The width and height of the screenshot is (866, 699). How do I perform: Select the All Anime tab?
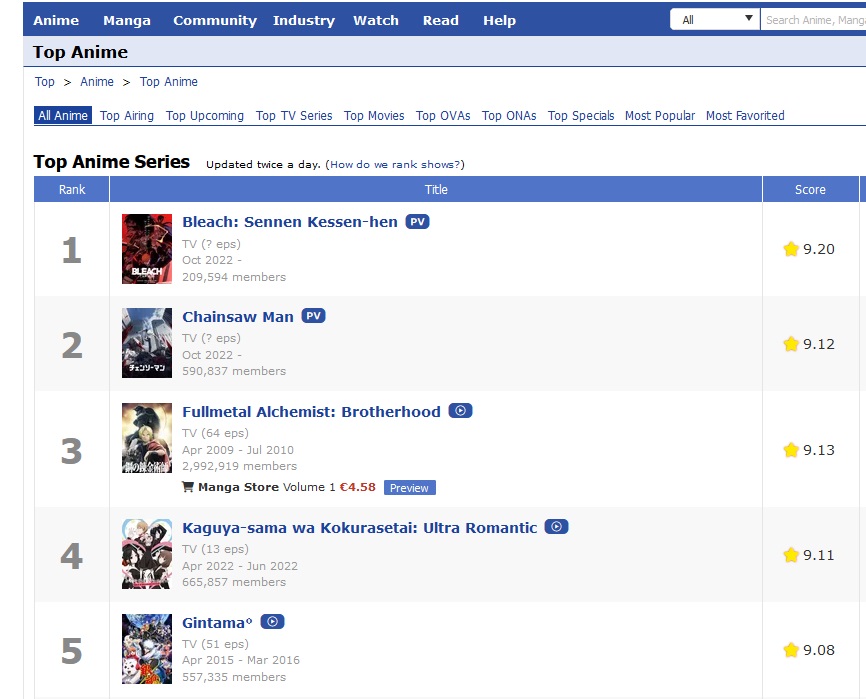click(x=63, y=115)
